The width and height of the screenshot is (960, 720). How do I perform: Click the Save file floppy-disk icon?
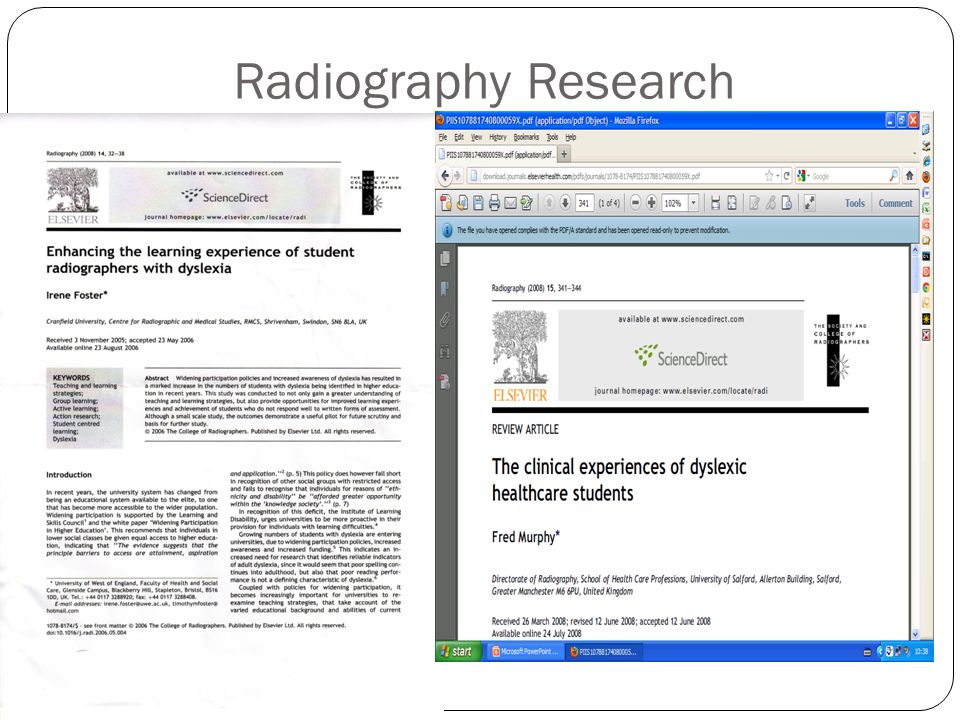pyautogui.click(x=478, y=203)
